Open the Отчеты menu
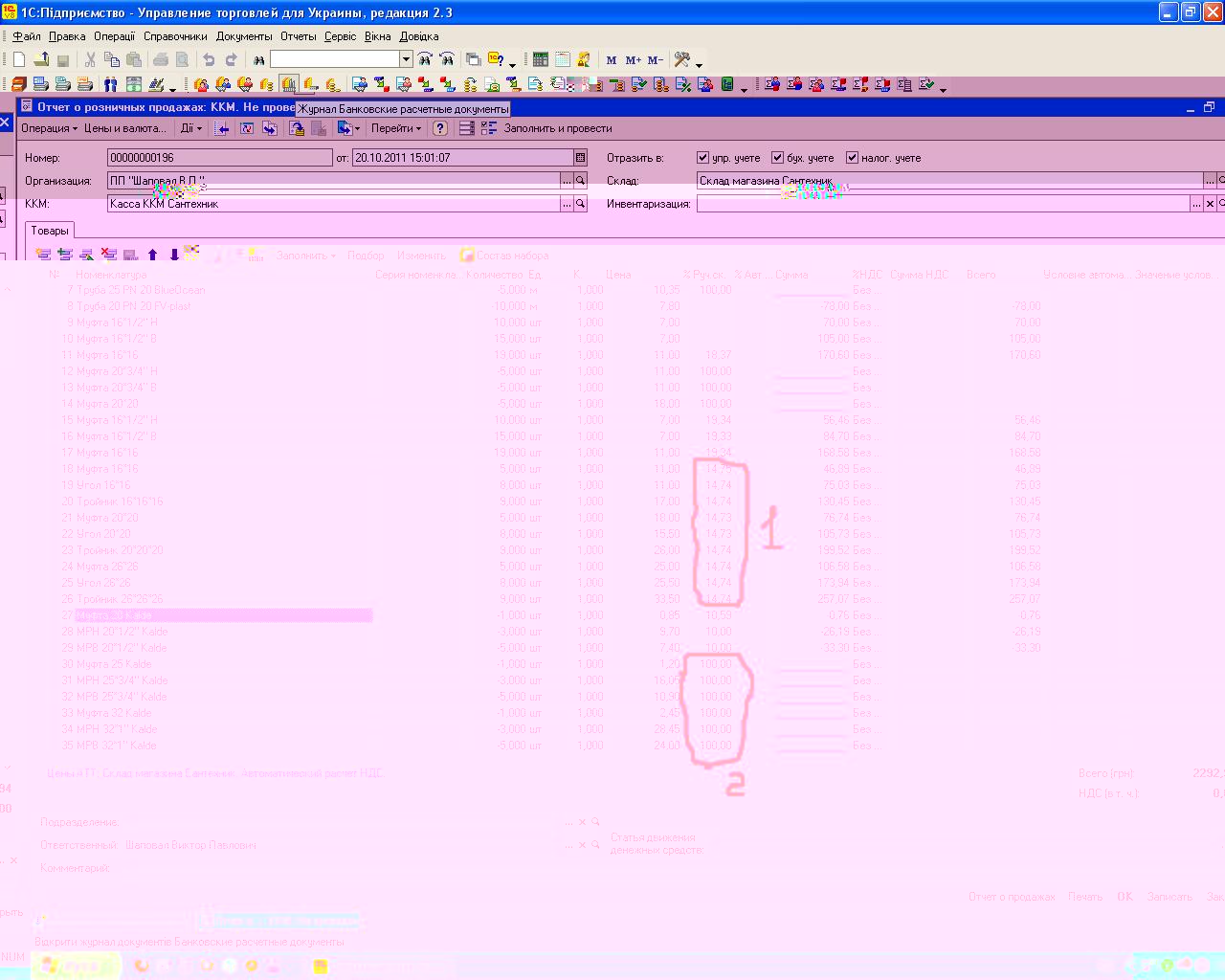 pyautogui.click(x=299, y=36)
